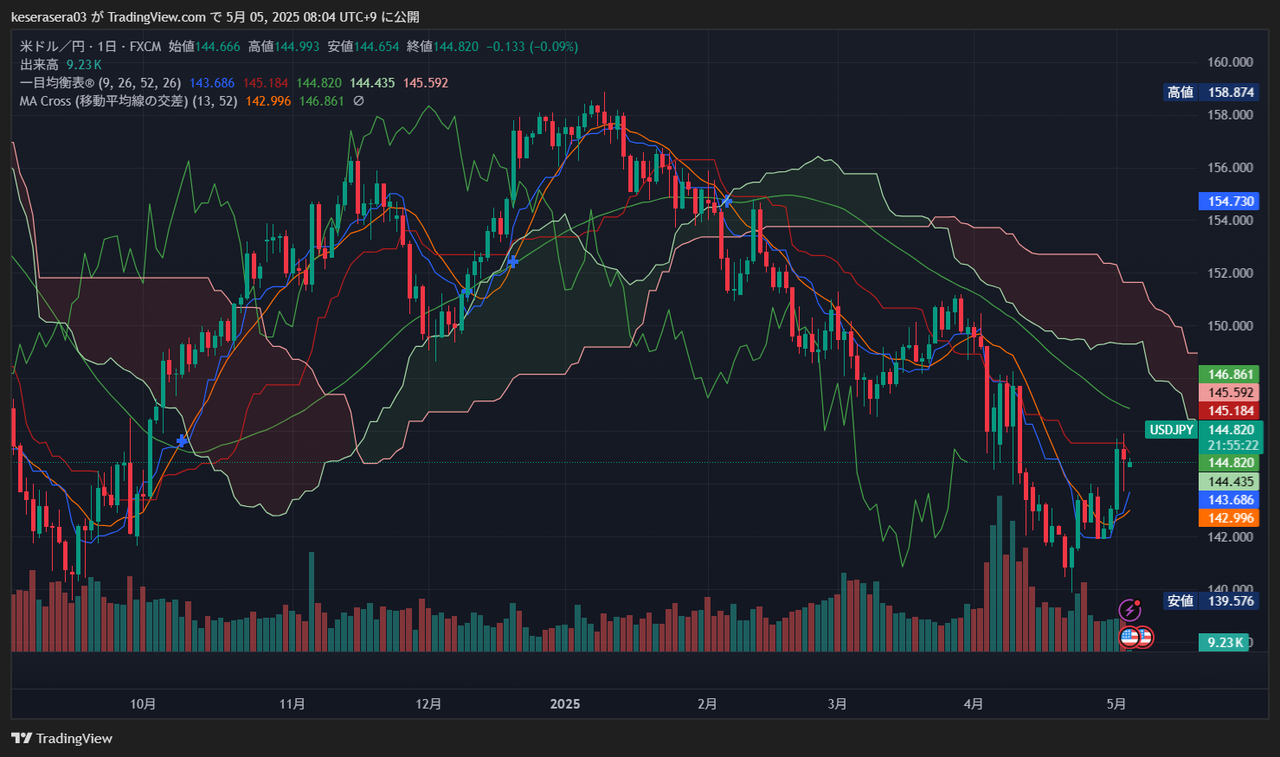Open the TradingView logo link
The image size is (1280, 757).
pyautogui.click(x=62, y=738)
